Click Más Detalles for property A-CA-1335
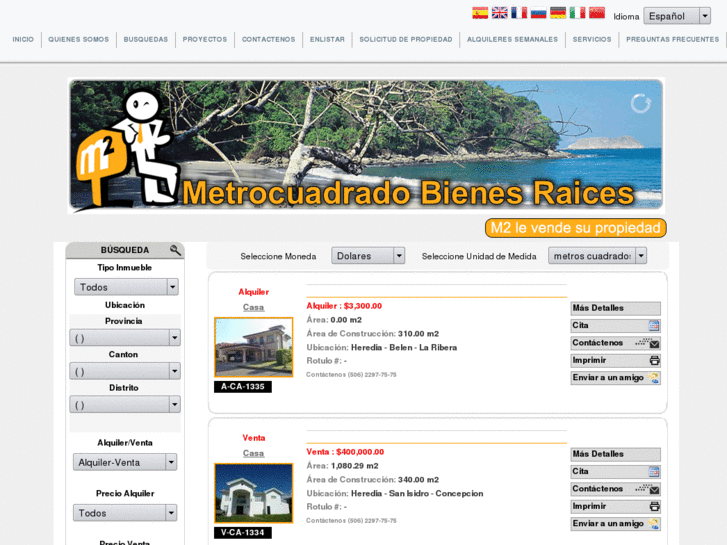This screenshot has height=545, width=727. (x=616, y=308)
